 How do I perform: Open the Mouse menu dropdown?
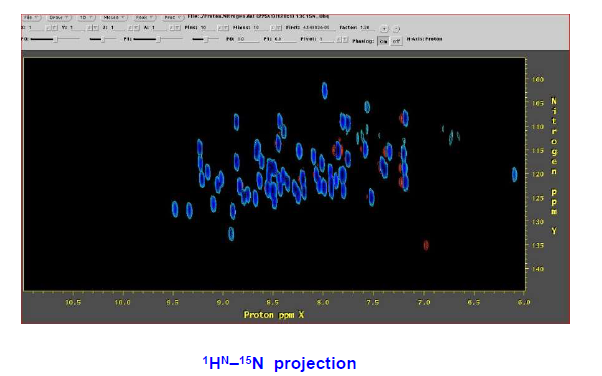point(114,18)
